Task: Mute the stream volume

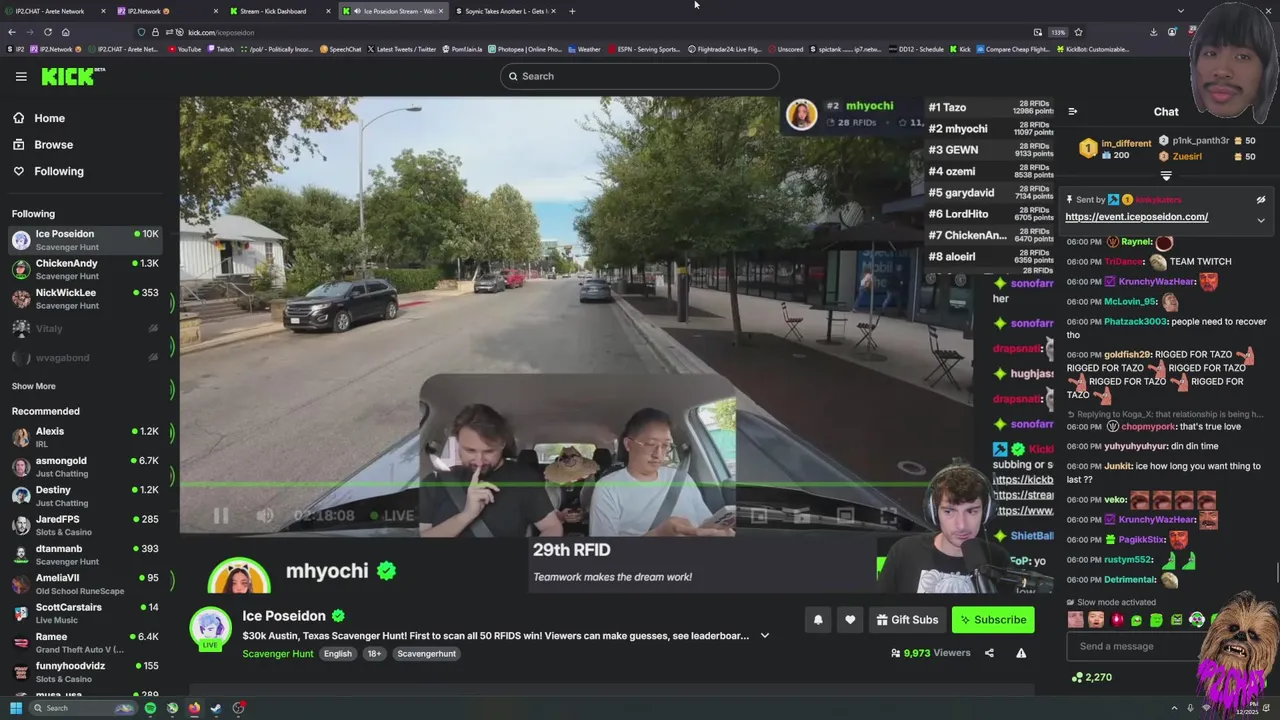Action: (265, 516)
